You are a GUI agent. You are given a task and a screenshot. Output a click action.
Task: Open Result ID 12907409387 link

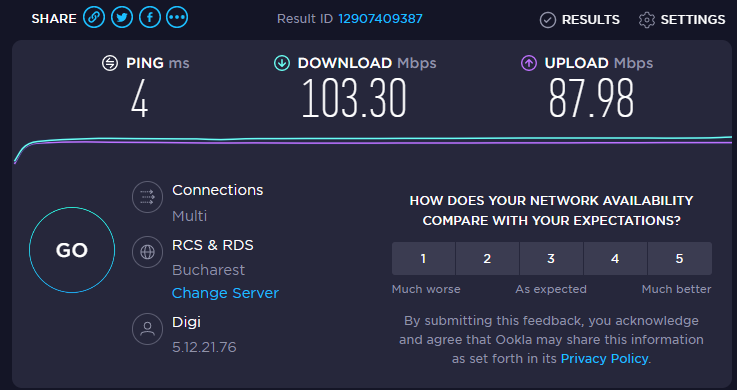coord(380,19)
